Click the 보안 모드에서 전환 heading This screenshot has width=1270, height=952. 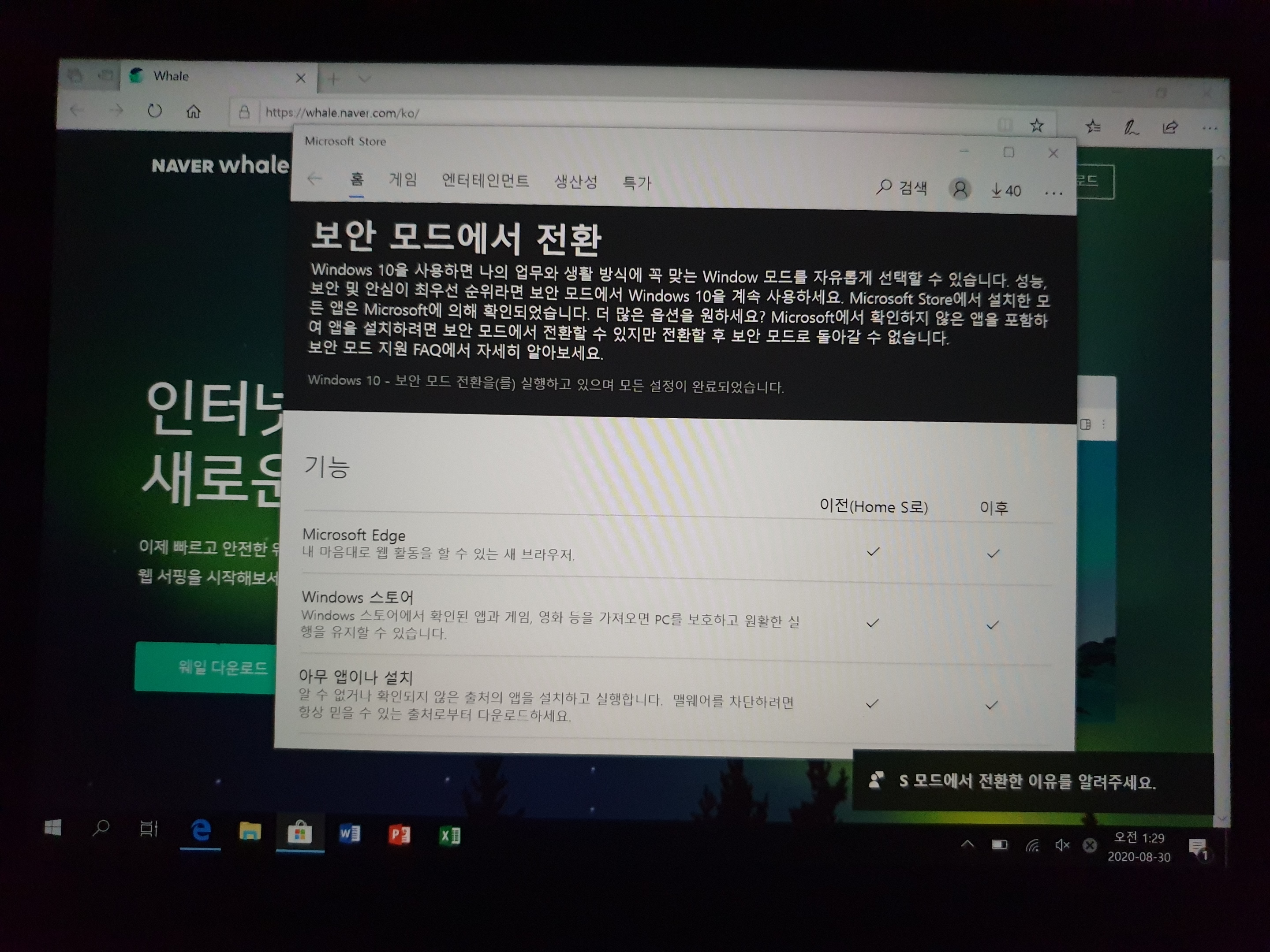click(x=455, y=237)
